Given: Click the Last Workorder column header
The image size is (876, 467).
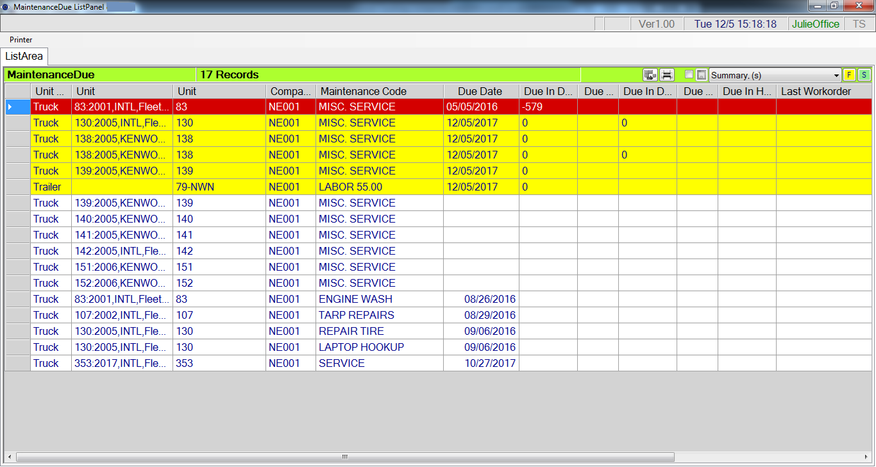Looking at the screenshot, I should click(x=816, y=91).
